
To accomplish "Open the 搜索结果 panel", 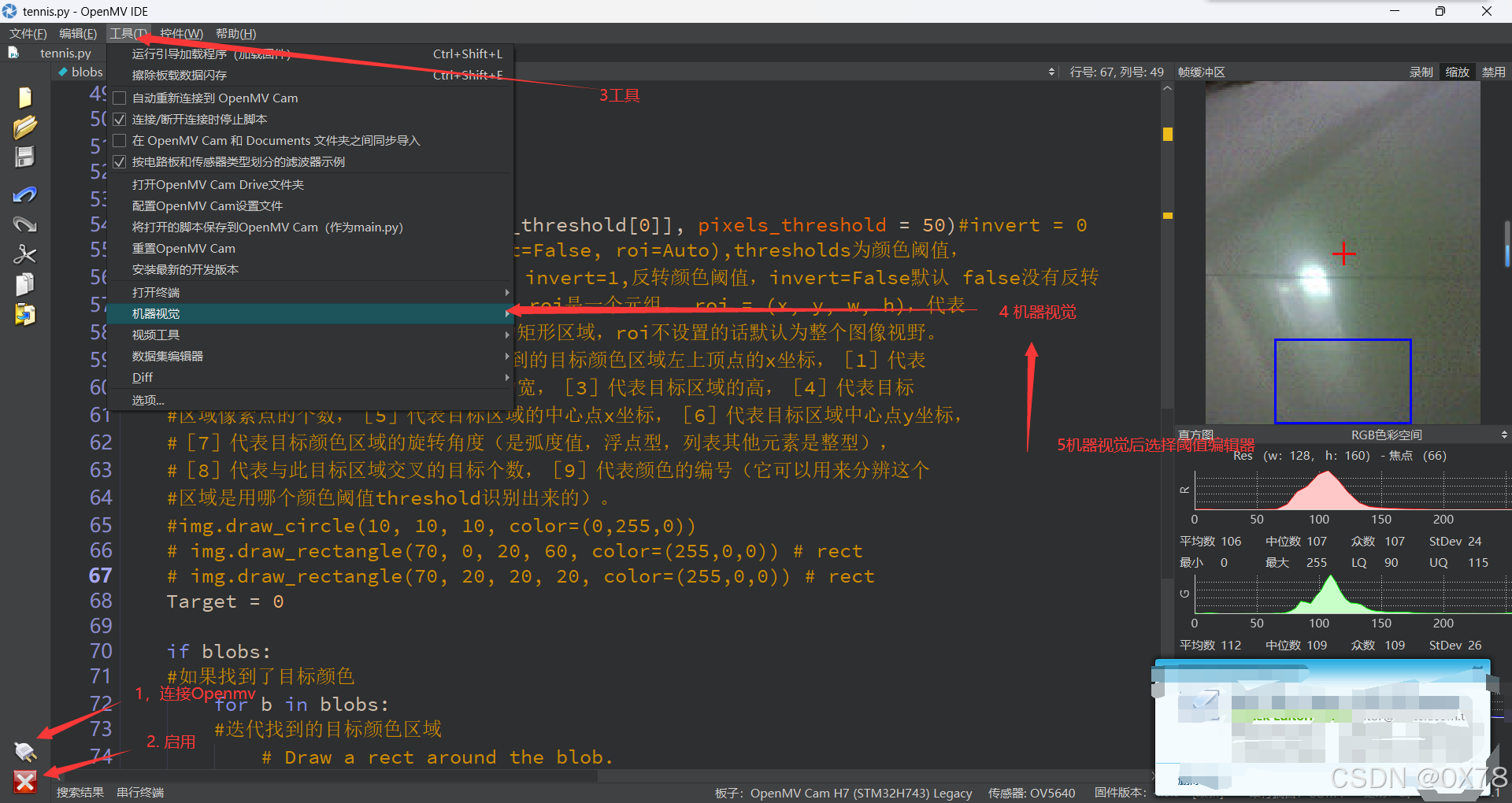I will point(80,792).
